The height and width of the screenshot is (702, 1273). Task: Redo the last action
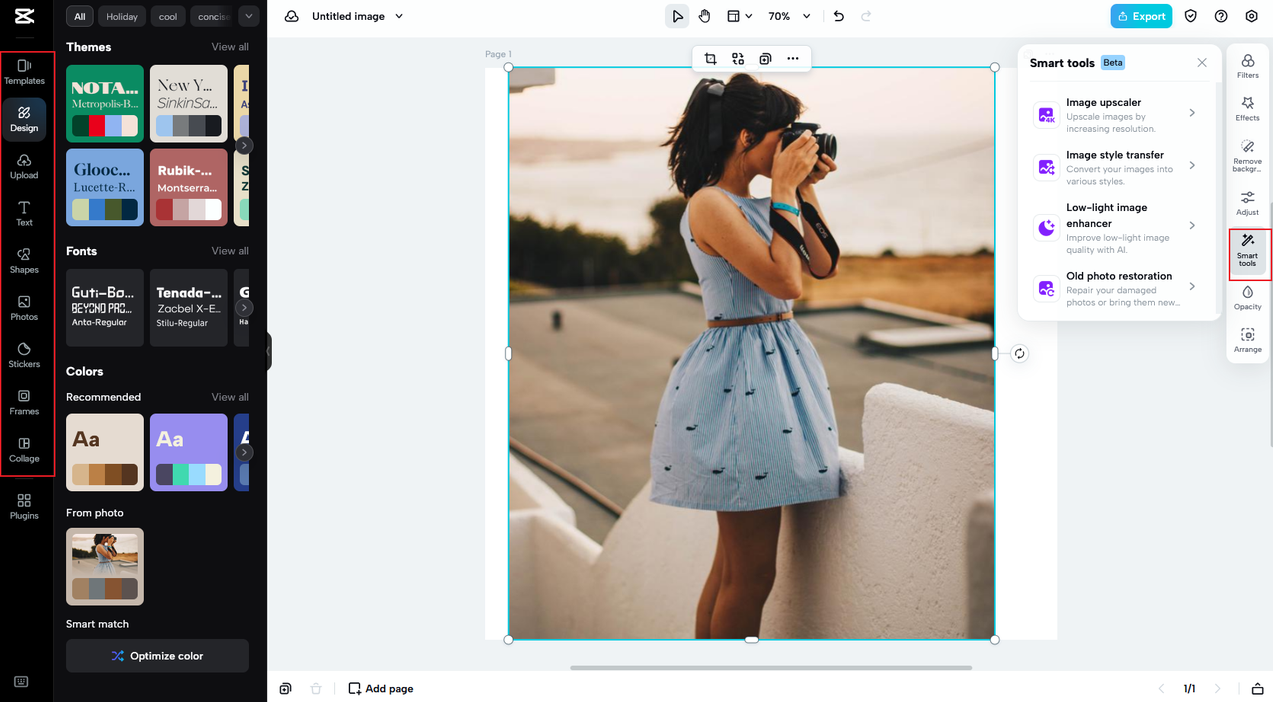pyautogui.click(x=866, y=16)
